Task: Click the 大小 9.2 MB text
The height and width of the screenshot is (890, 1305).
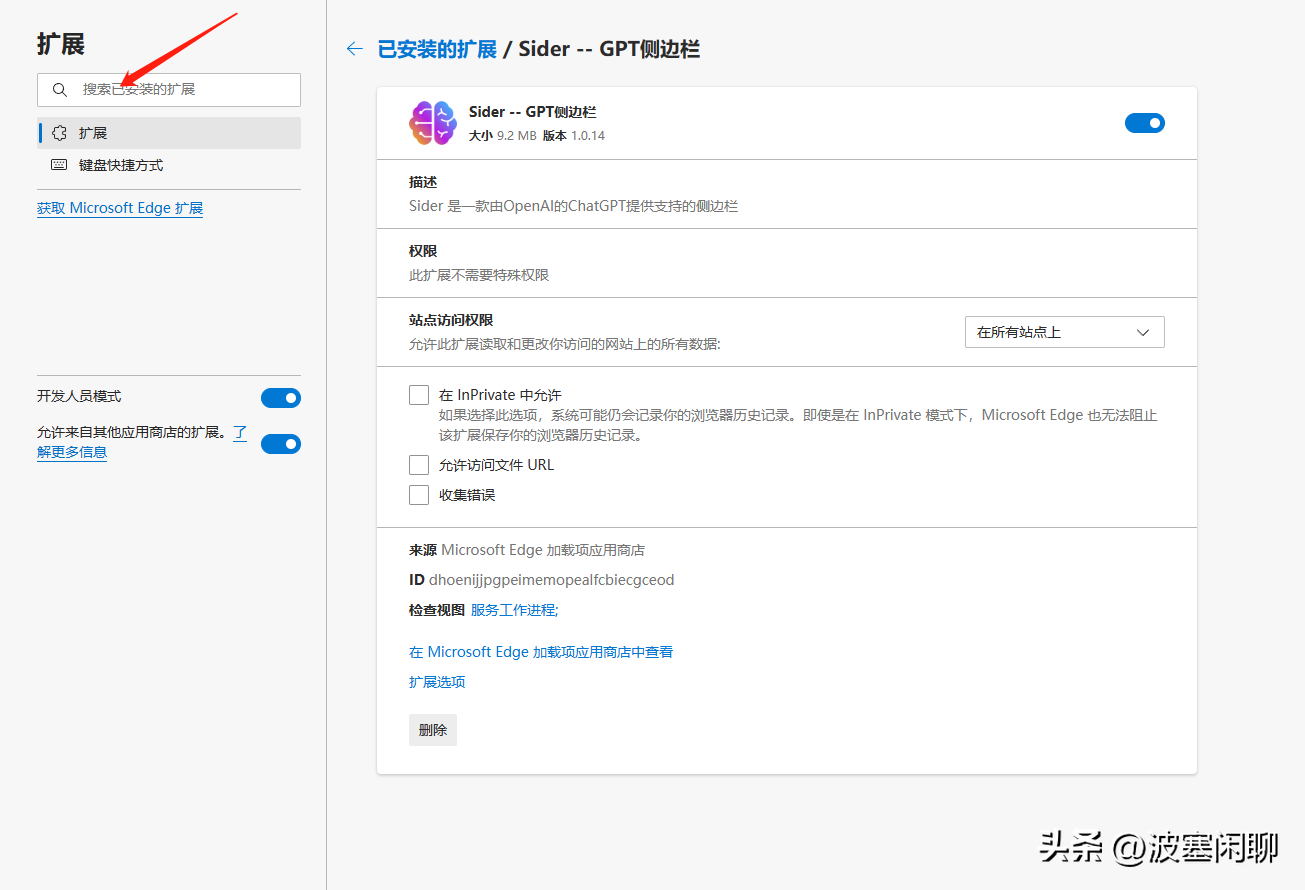Action: [x=503, y=135]
